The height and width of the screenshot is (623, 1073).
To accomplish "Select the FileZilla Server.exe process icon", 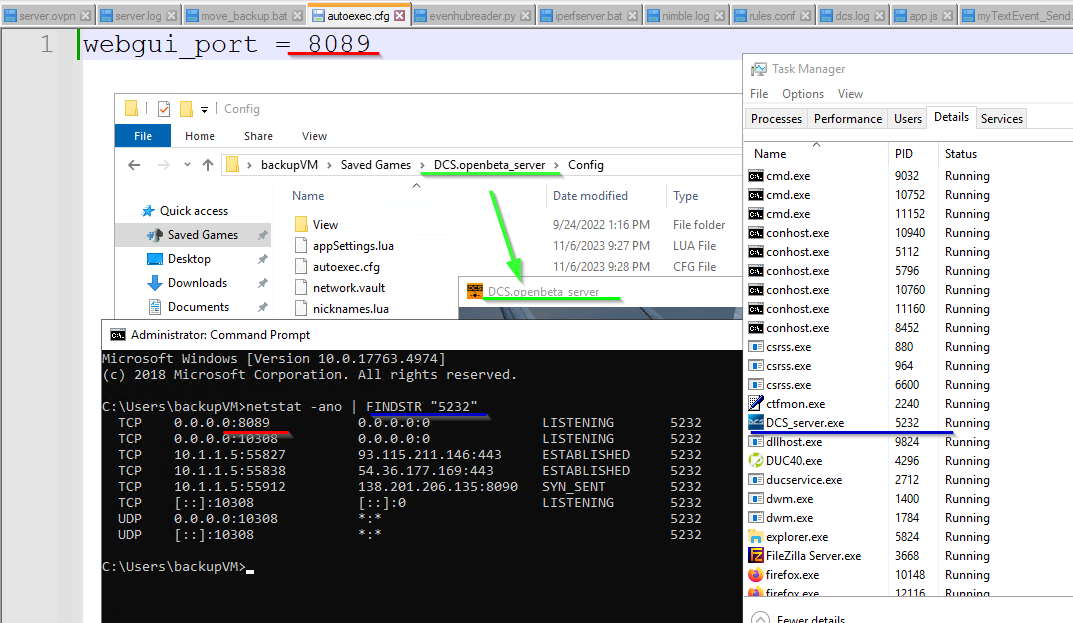I will 755,555.
